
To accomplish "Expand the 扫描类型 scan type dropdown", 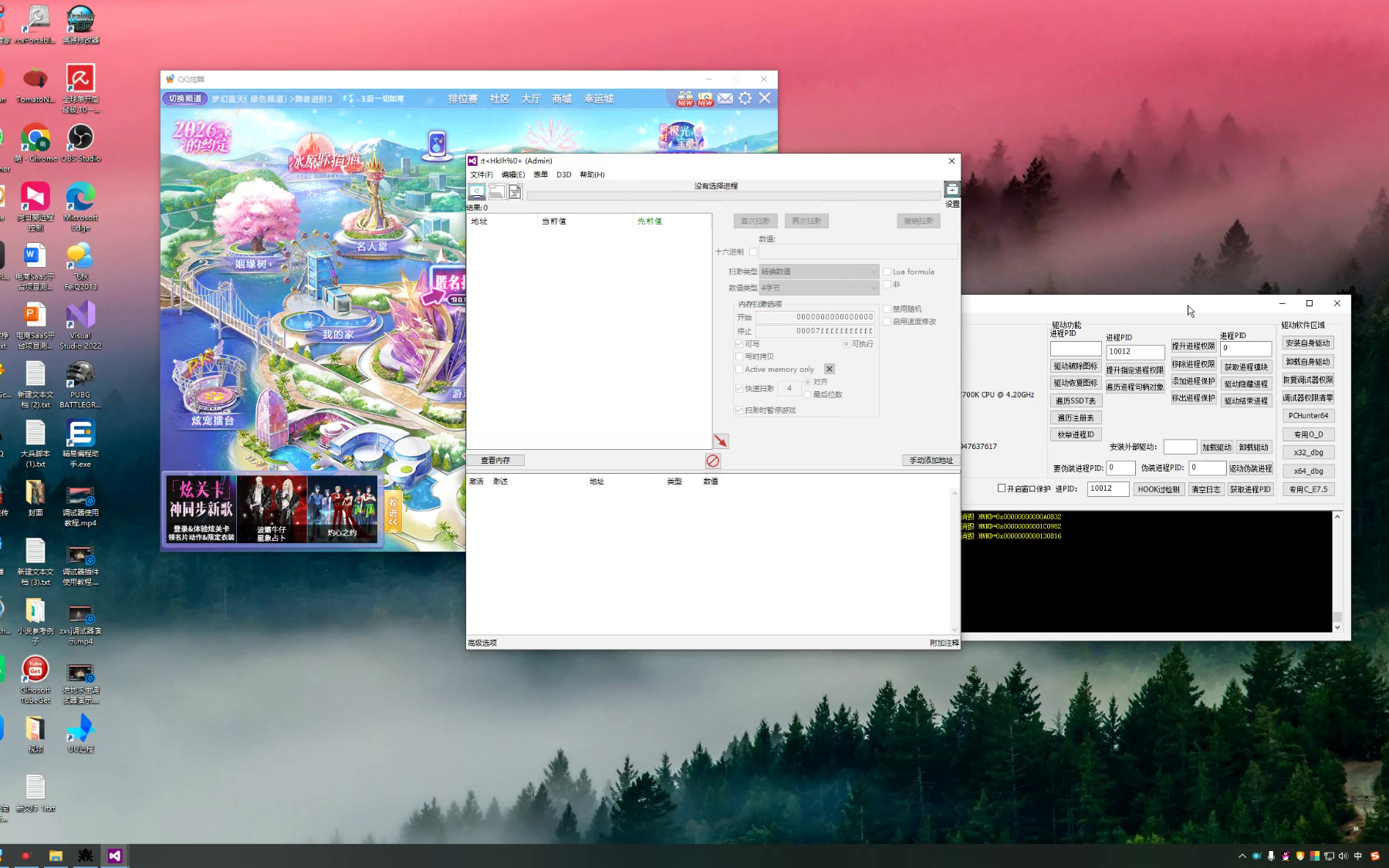I will pos(819,272).
